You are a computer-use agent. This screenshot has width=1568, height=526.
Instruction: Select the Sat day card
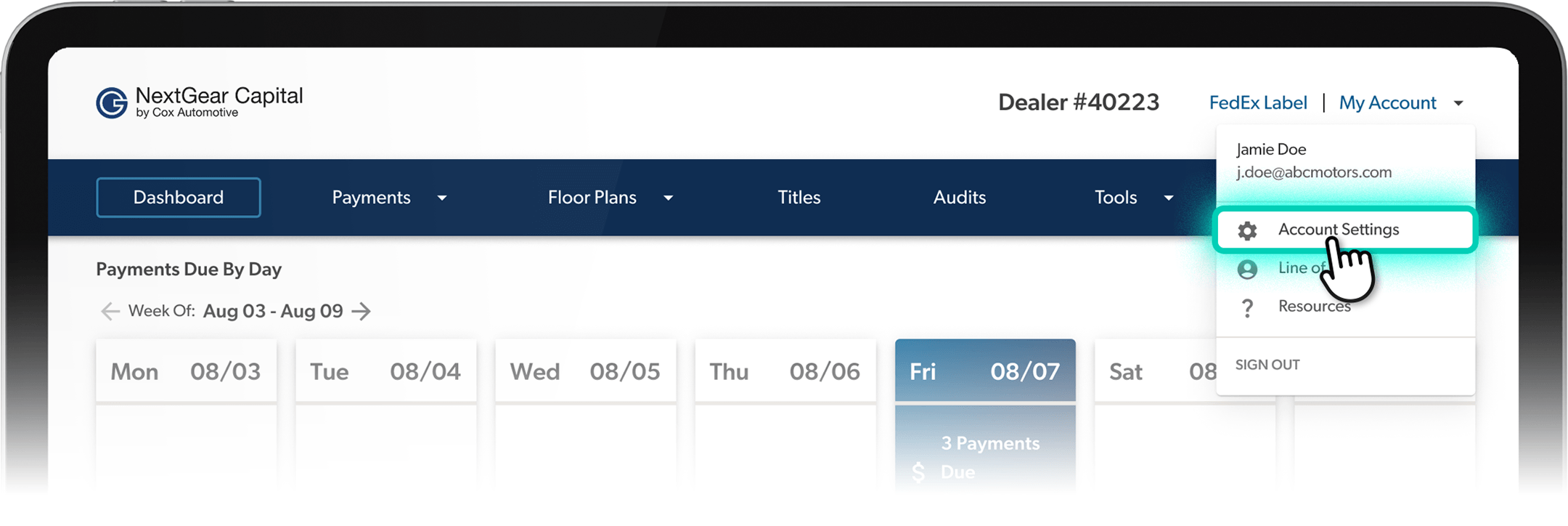pos(1156,371)
